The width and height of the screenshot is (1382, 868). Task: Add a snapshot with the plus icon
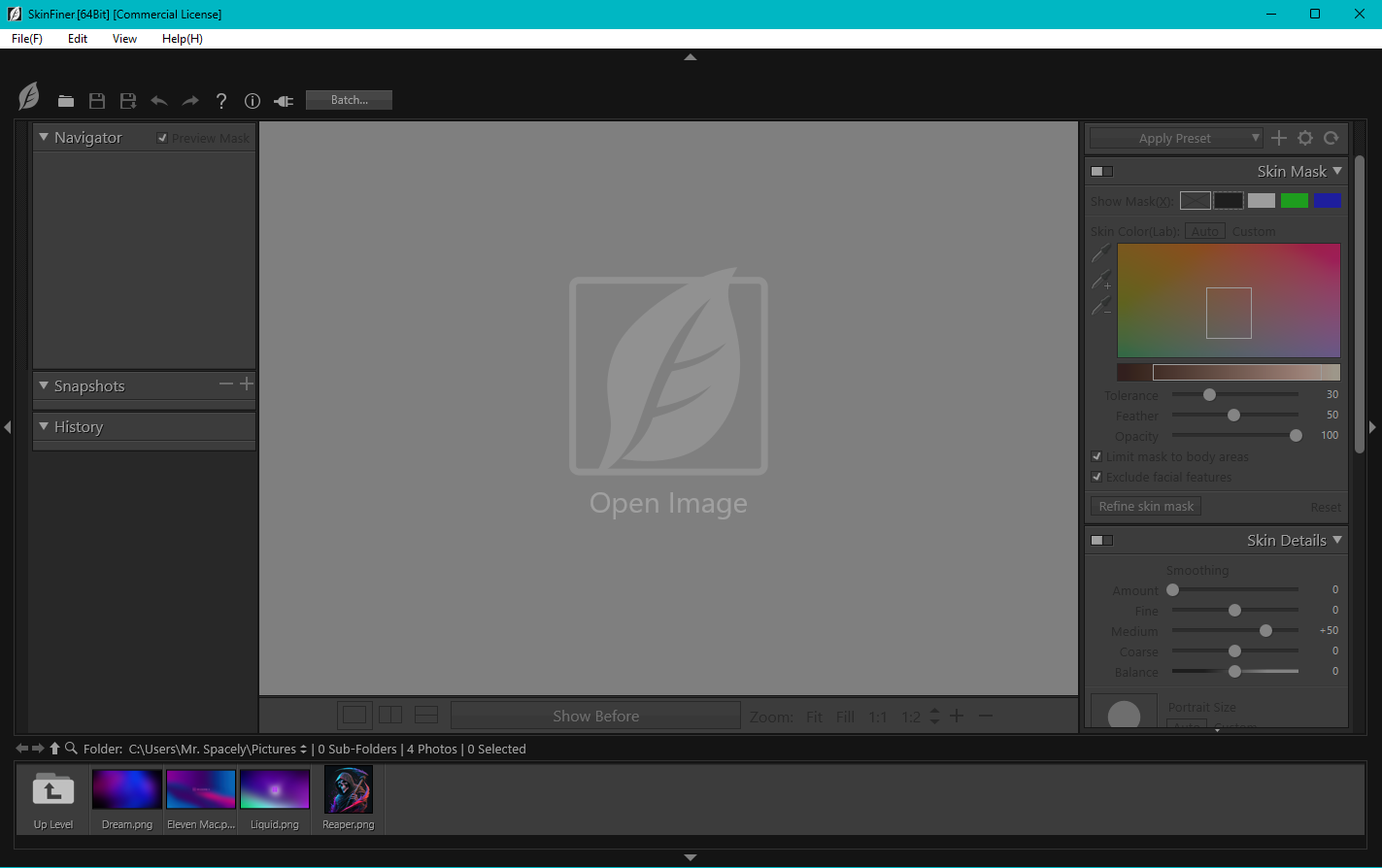pyautogui.click(x=247, y=384)
